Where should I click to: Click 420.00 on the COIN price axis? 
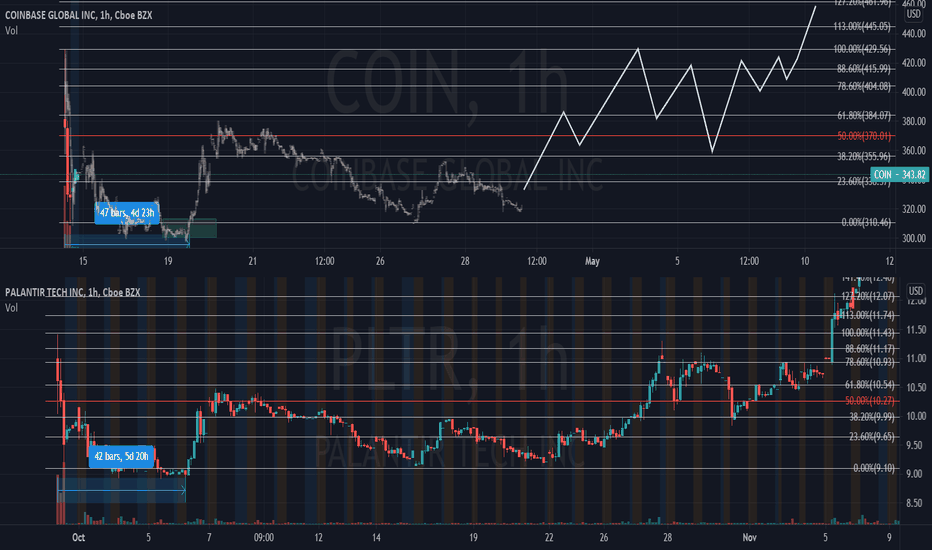(x=914, y=63)
